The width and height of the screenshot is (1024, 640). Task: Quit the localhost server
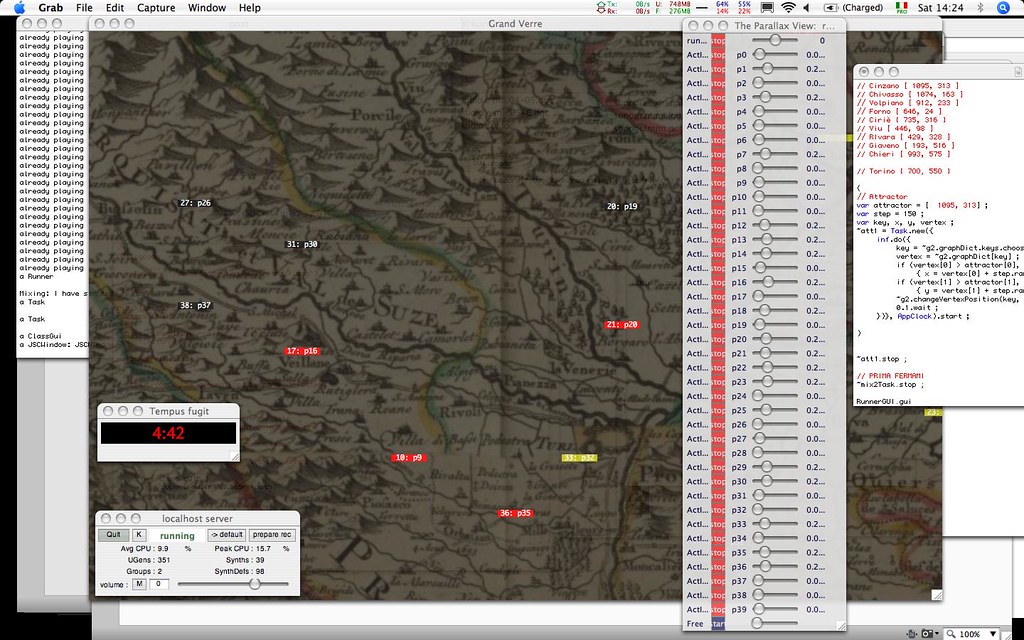112,534
